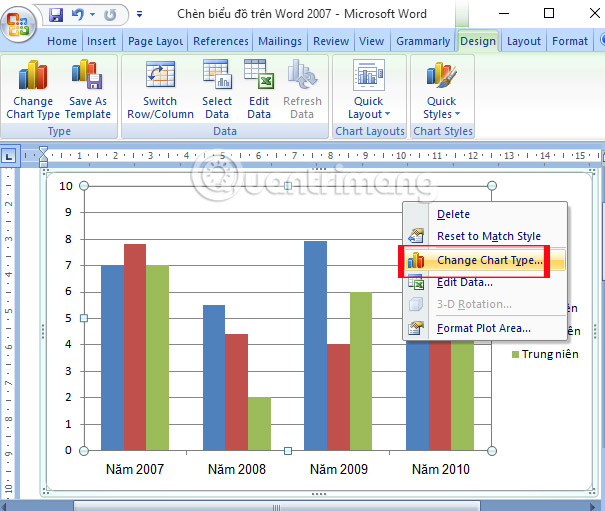This screenshot has height=511, width=605.
Task: Go to the References tab
Action: pyautogui.click(x=221, y=41)
